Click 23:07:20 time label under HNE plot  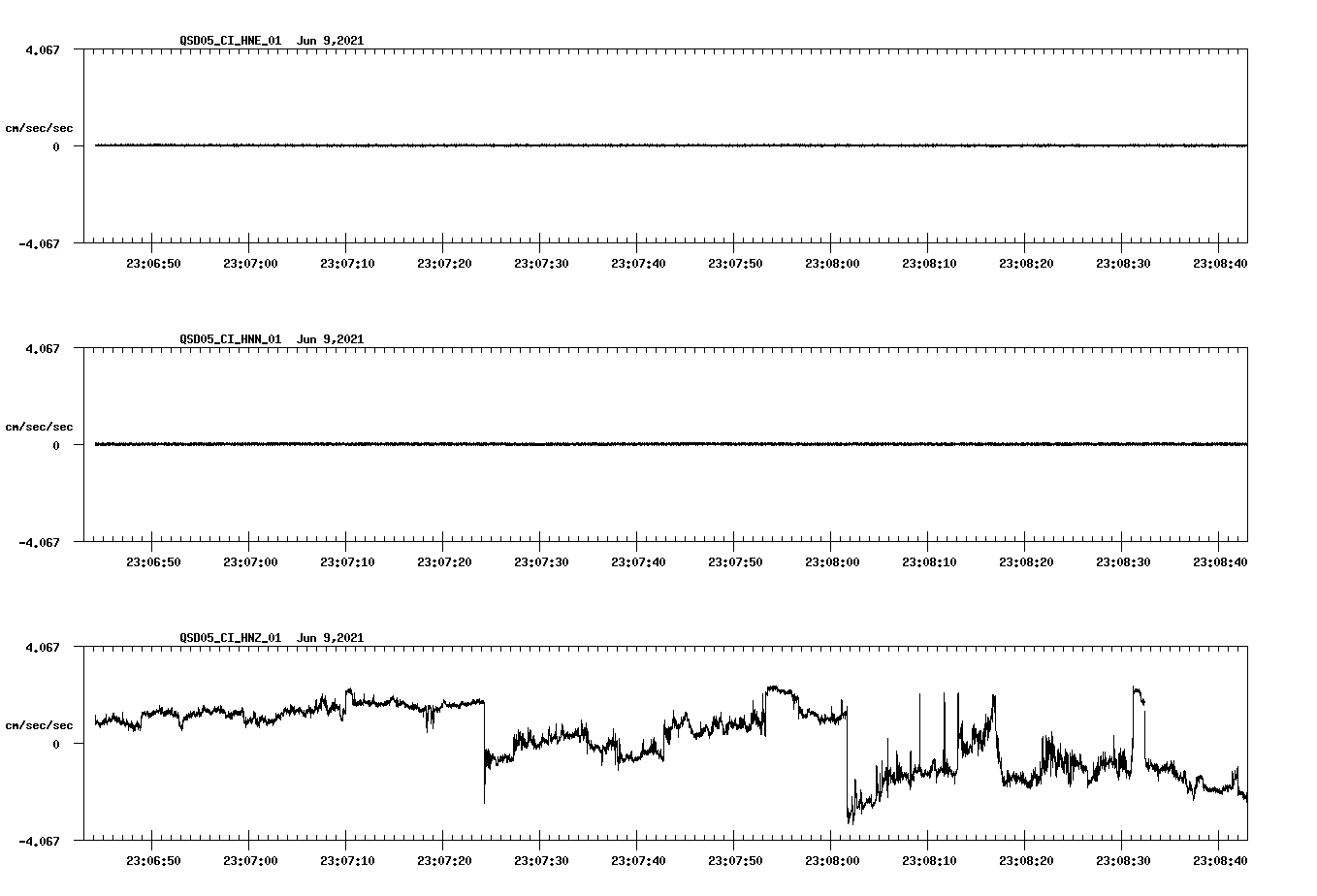pyautogui.click(x=444, y=264)
